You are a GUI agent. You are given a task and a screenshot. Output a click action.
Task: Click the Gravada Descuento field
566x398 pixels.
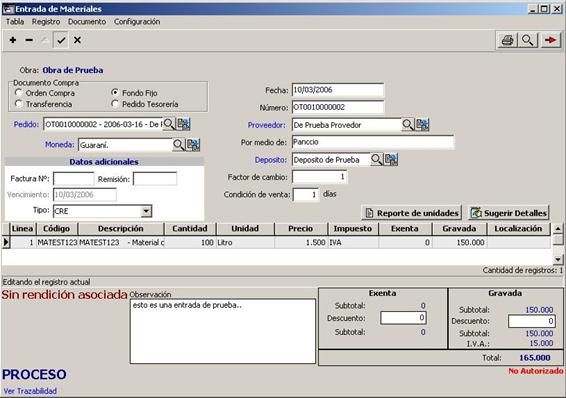531,321
